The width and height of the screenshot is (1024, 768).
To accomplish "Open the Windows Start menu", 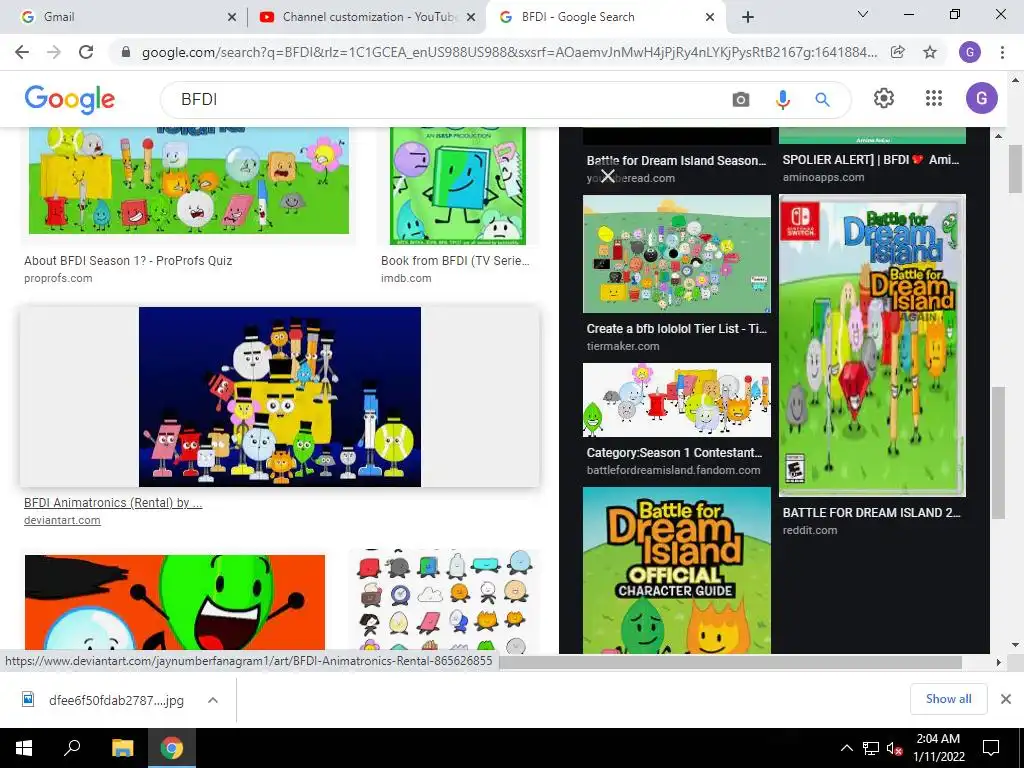I will point(24,748).
